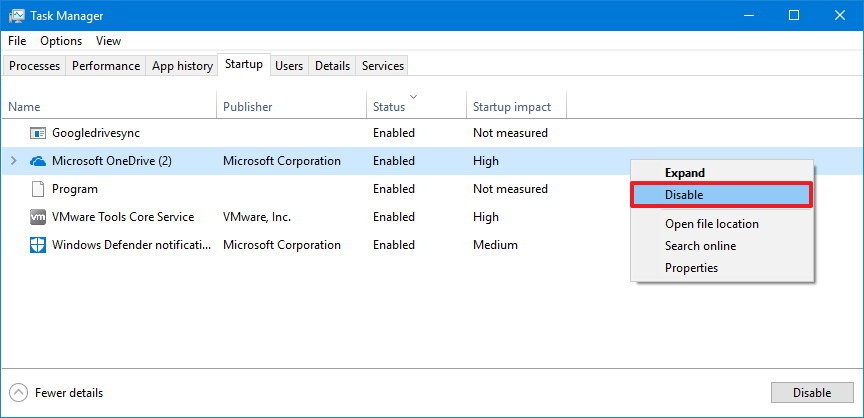
Task: Click the sort arrow above Status column
Action: tap(413, 97)
